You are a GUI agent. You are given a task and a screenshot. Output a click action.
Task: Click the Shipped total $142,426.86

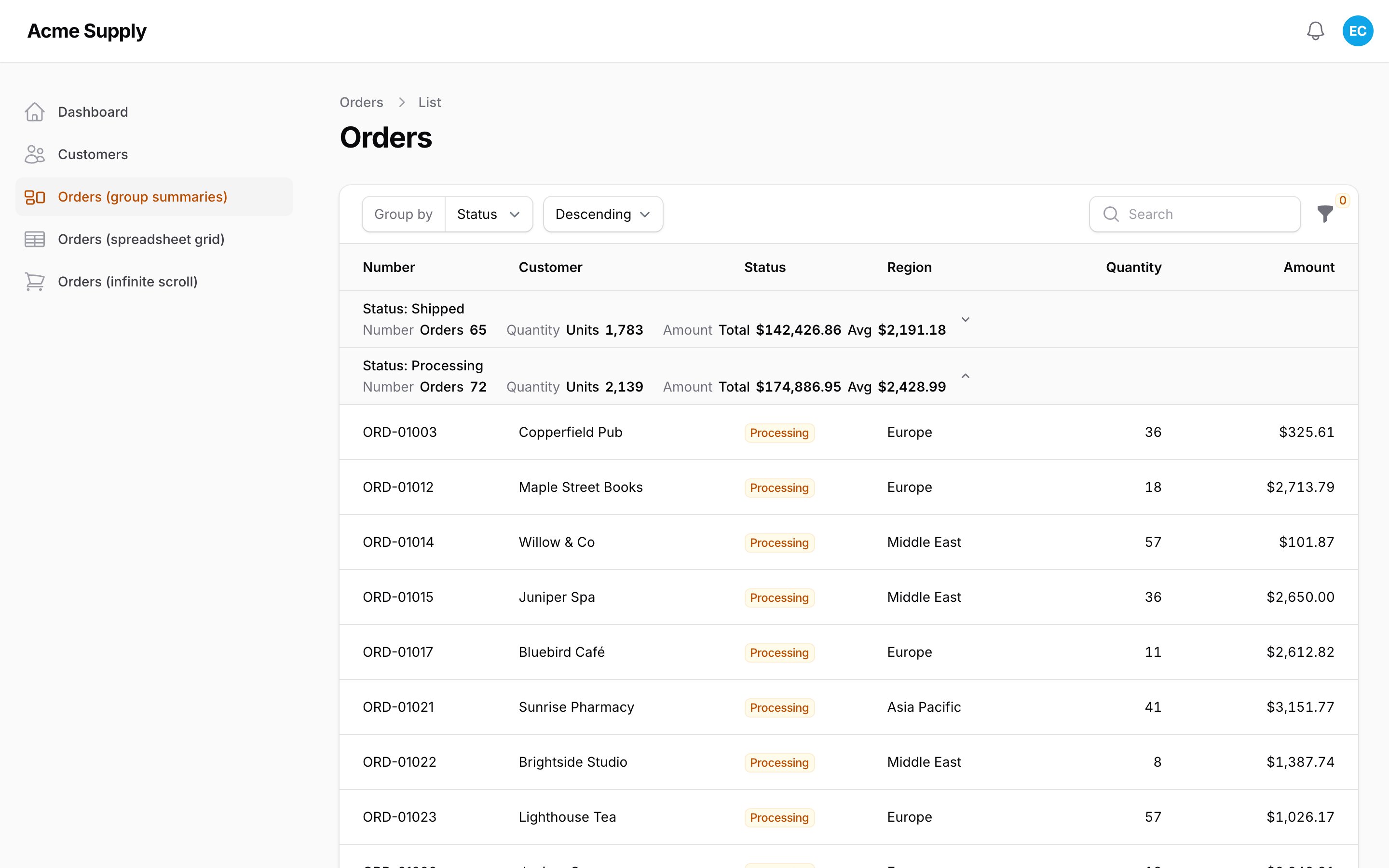click(x=798, y=330)
